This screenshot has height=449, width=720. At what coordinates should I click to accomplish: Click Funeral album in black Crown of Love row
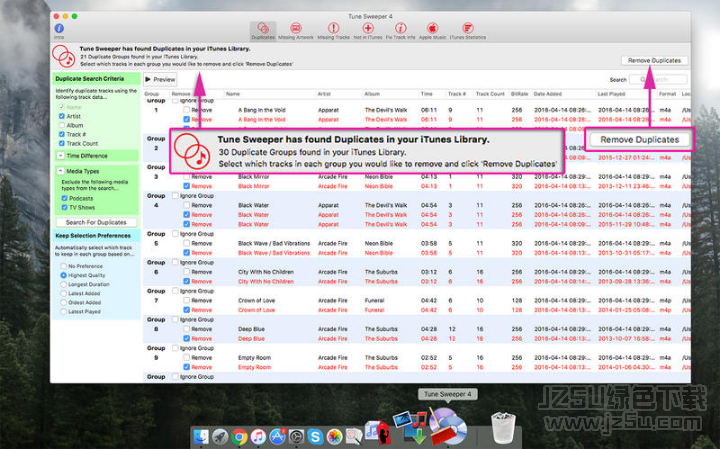tap(374, 300)
